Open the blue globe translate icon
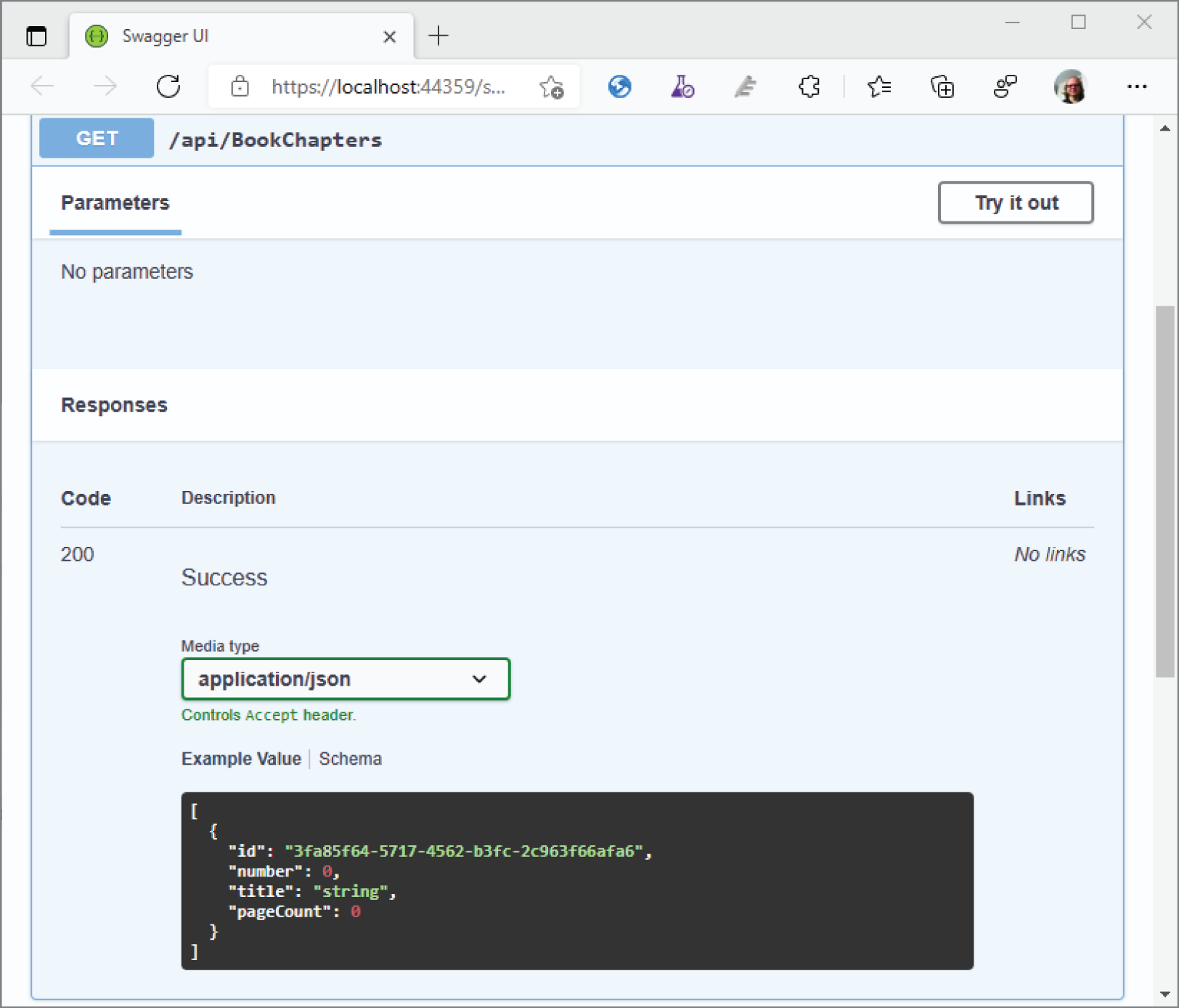 click(x=619, y=86)
